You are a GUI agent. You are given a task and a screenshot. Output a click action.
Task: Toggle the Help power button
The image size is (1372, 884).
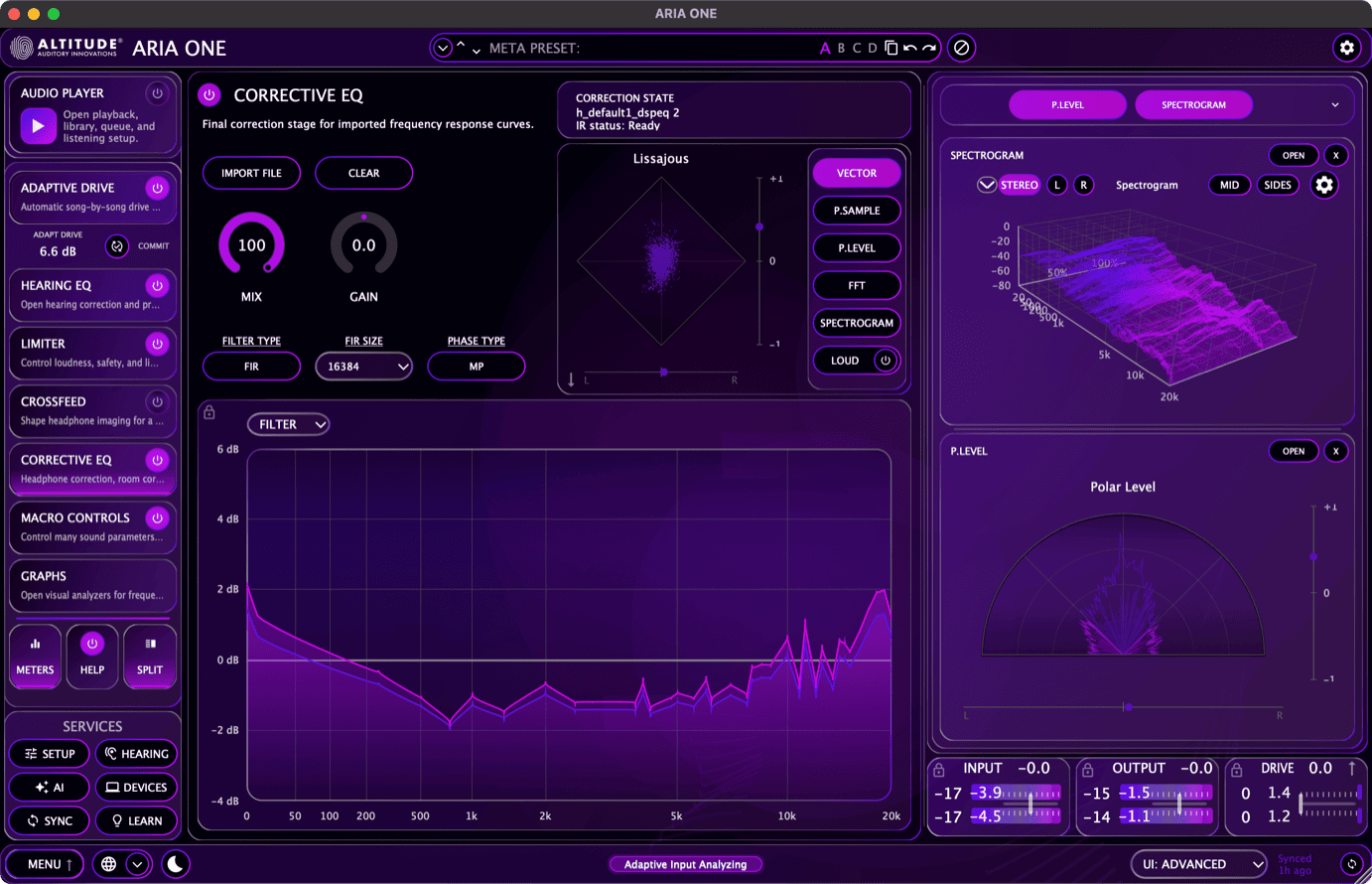coord(92,644)
